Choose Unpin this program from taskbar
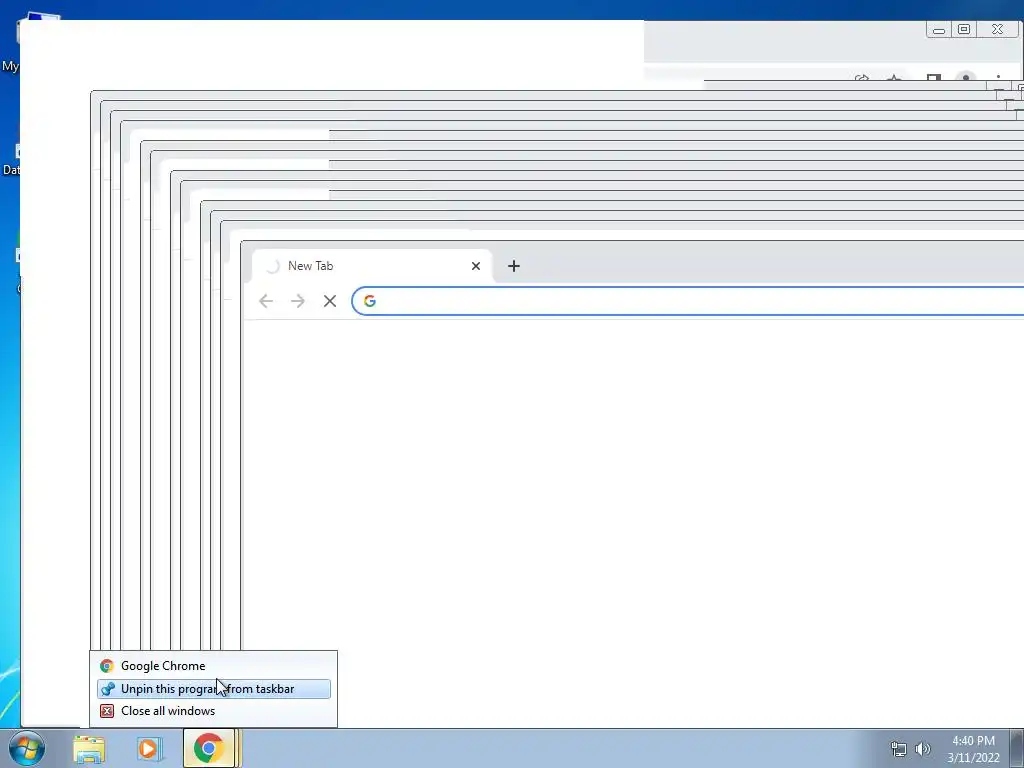This screenshot has width=1024, height=768. [x=214, y=688]
